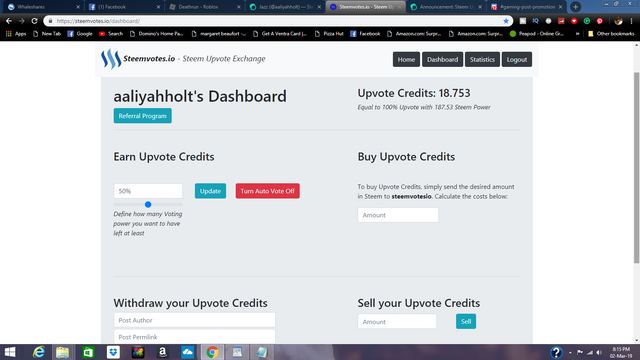Switch to #gaming-post-promotion tab
640x360 pixels.
tap(527, 7)
